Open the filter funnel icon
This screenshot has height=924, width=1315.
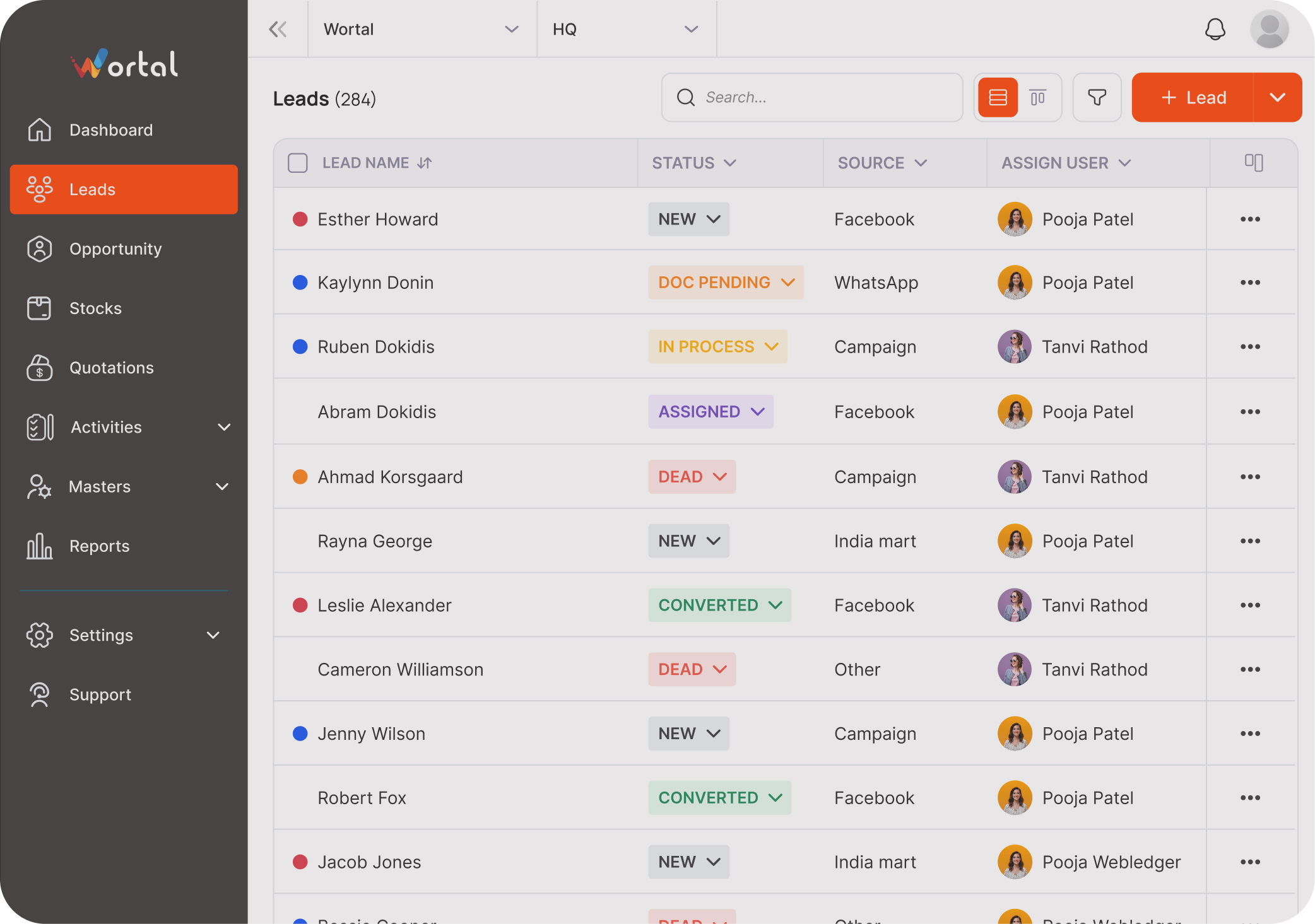pyautogui.click(x=1097, y=97)
